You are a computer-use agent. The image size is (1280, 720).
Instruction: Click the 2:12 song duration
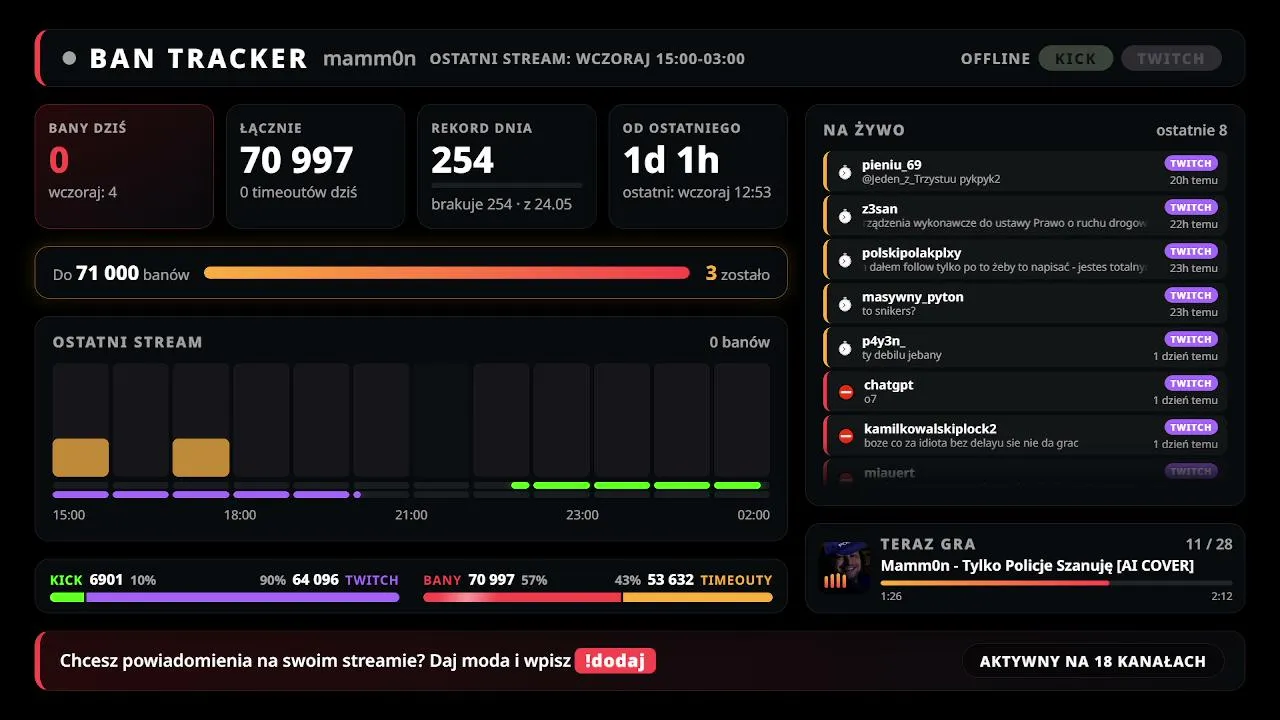(1221, 596)
